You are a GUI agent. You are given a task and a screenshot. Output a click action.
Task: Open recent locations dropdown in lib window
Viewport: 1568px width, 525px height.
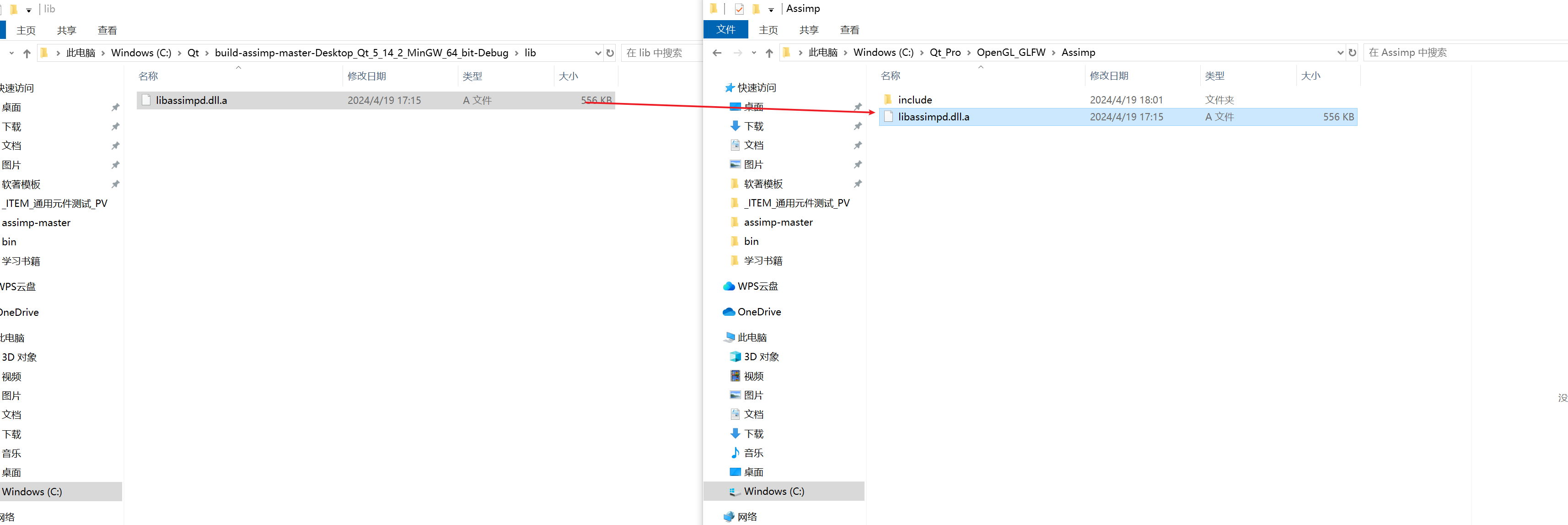[11, 54]
